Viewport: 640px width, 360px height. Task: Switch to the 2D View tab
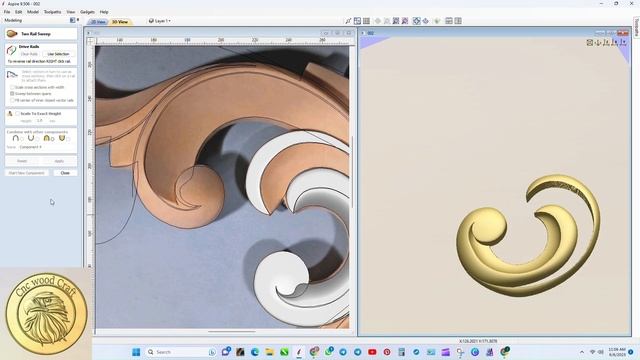pos(98,22)
